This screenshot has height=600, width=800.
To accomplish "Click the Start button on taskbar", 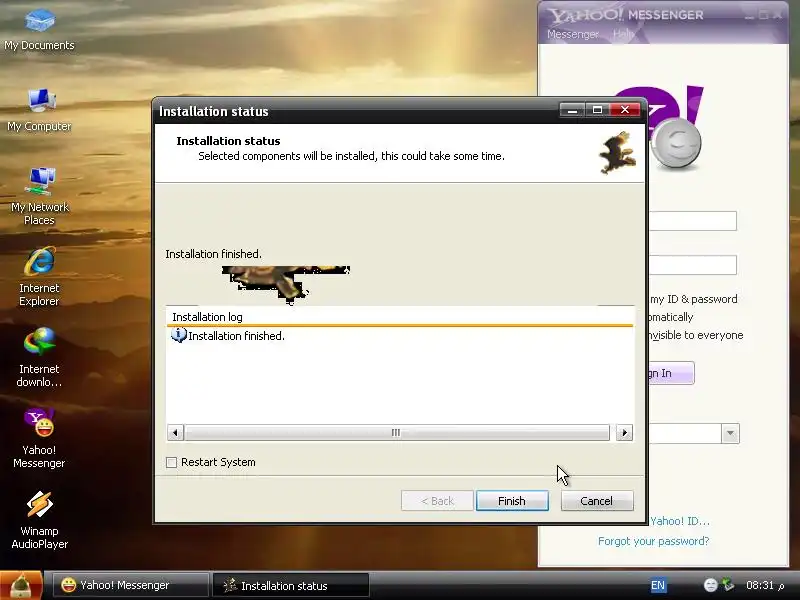I will click(x=20, y=585).
